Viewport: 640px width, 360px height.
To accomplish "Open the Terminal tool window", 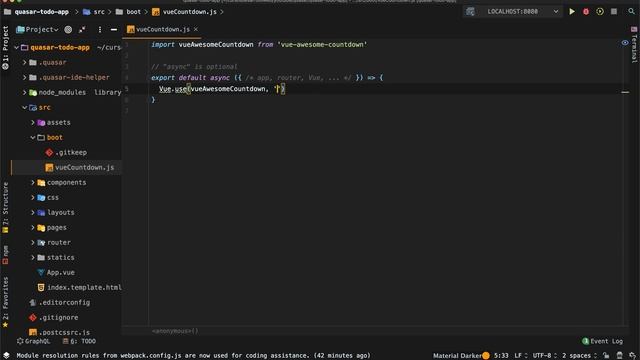I will [634, 45].
